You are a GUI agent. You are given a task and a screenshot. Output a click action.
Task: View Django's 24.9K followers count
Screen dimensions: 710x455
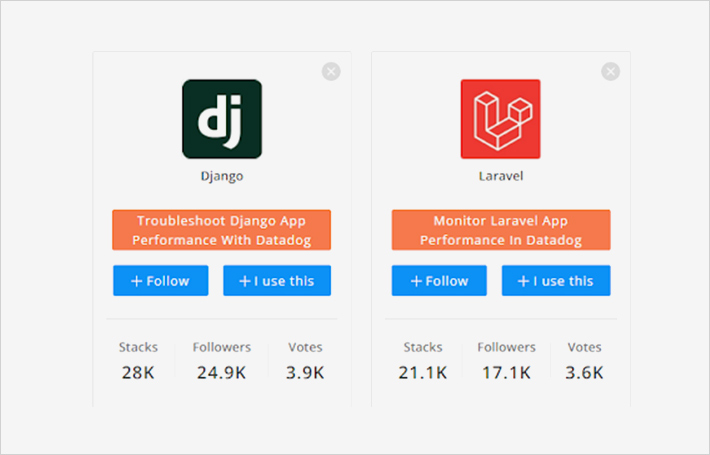221,373
